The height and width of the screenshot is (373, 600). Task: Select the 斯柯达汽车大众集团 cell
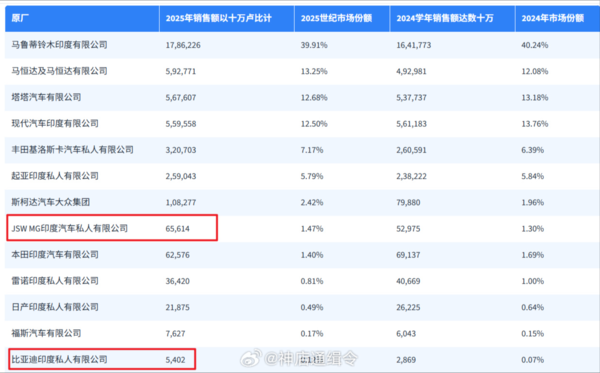[x=51, y=202]
